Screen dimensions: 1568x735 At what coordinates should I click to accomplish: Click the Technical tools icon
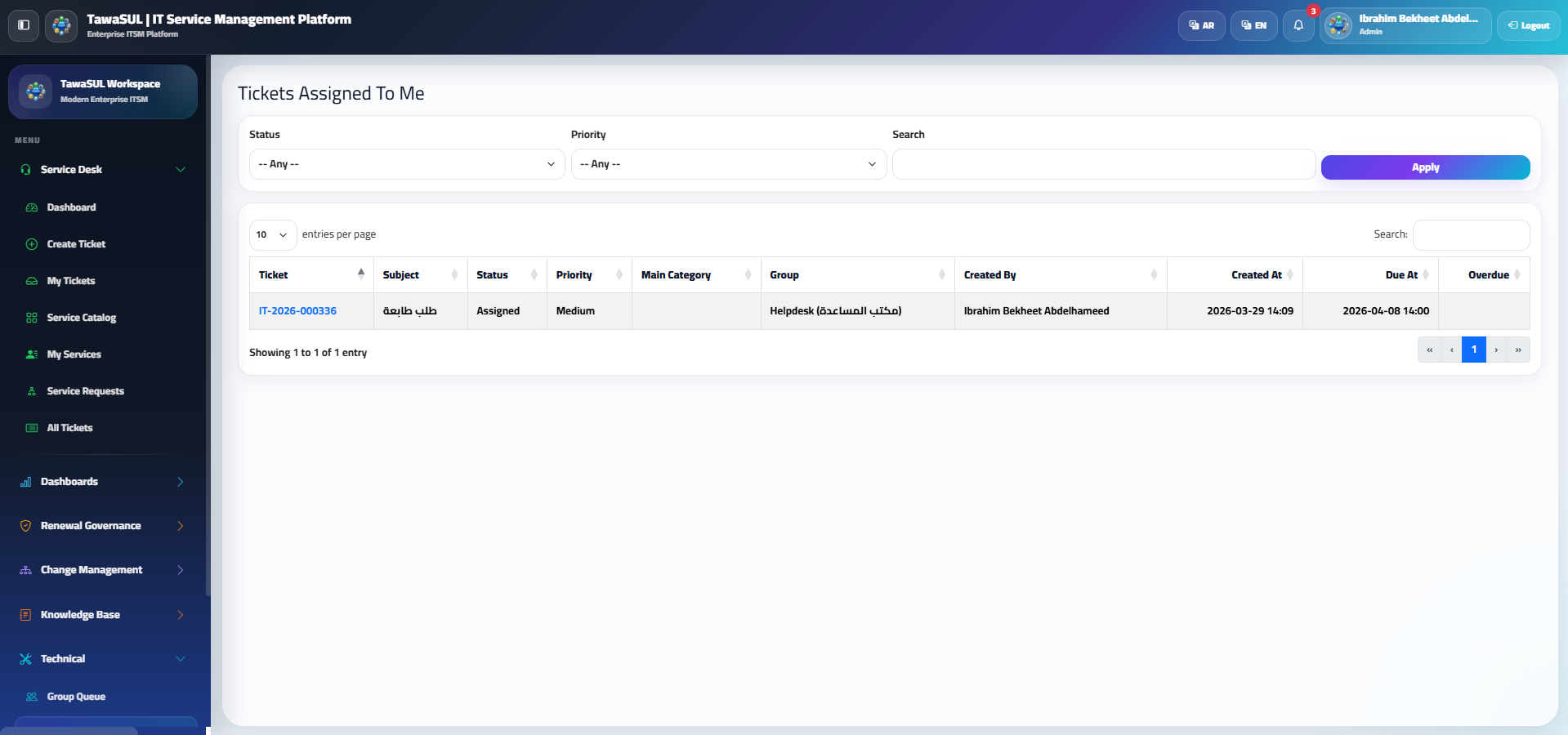[25, 659]
